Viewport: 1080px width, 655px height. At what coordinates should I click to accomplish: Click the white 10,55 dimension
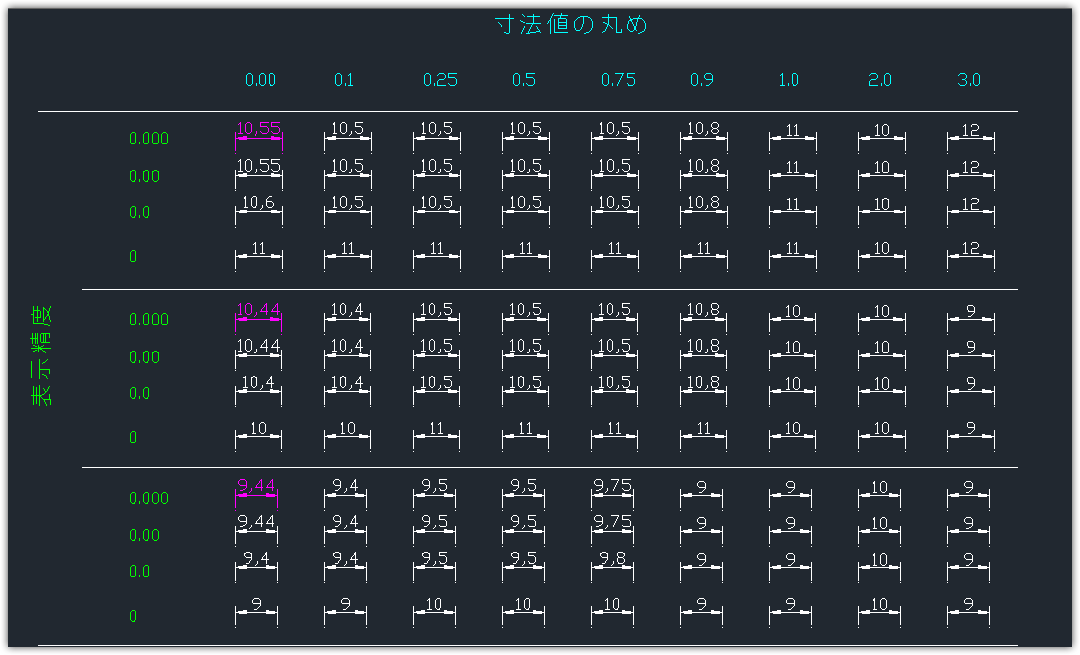(258, 167)
